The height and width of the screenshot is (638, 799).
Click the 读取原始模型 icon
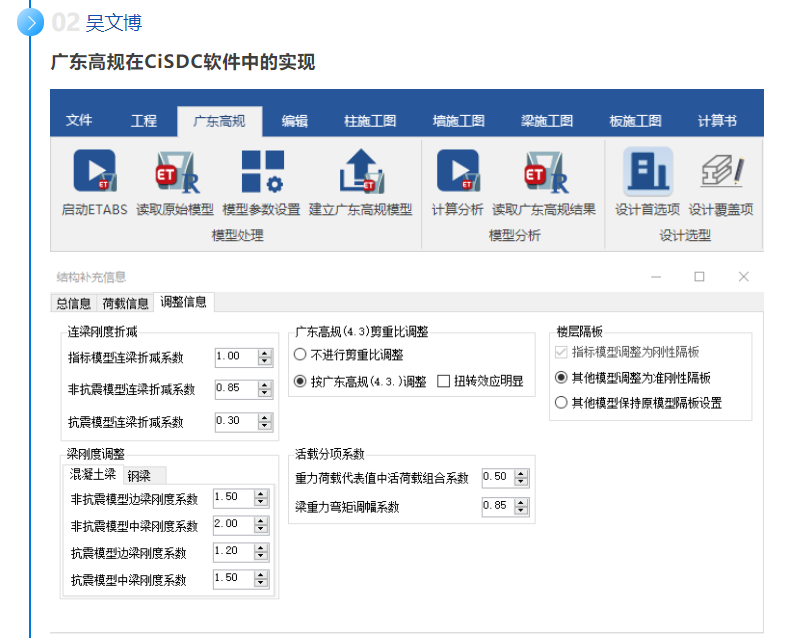tap(176, 172)
